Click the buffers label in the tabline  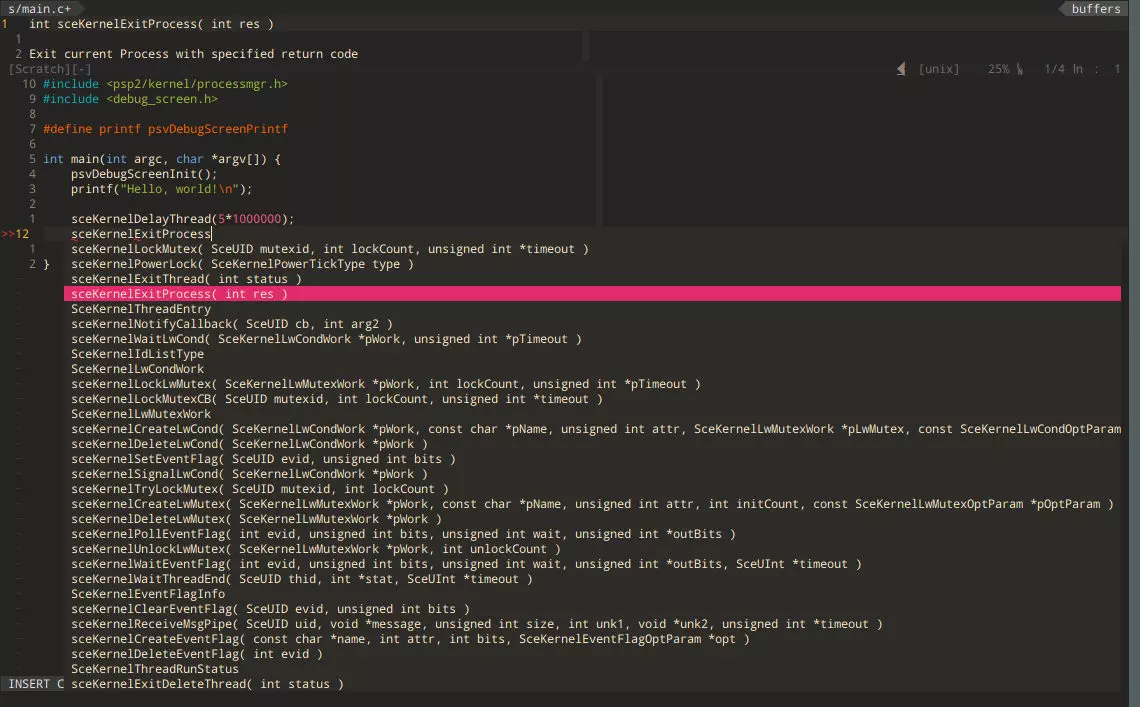click(x=1096, y=9)
